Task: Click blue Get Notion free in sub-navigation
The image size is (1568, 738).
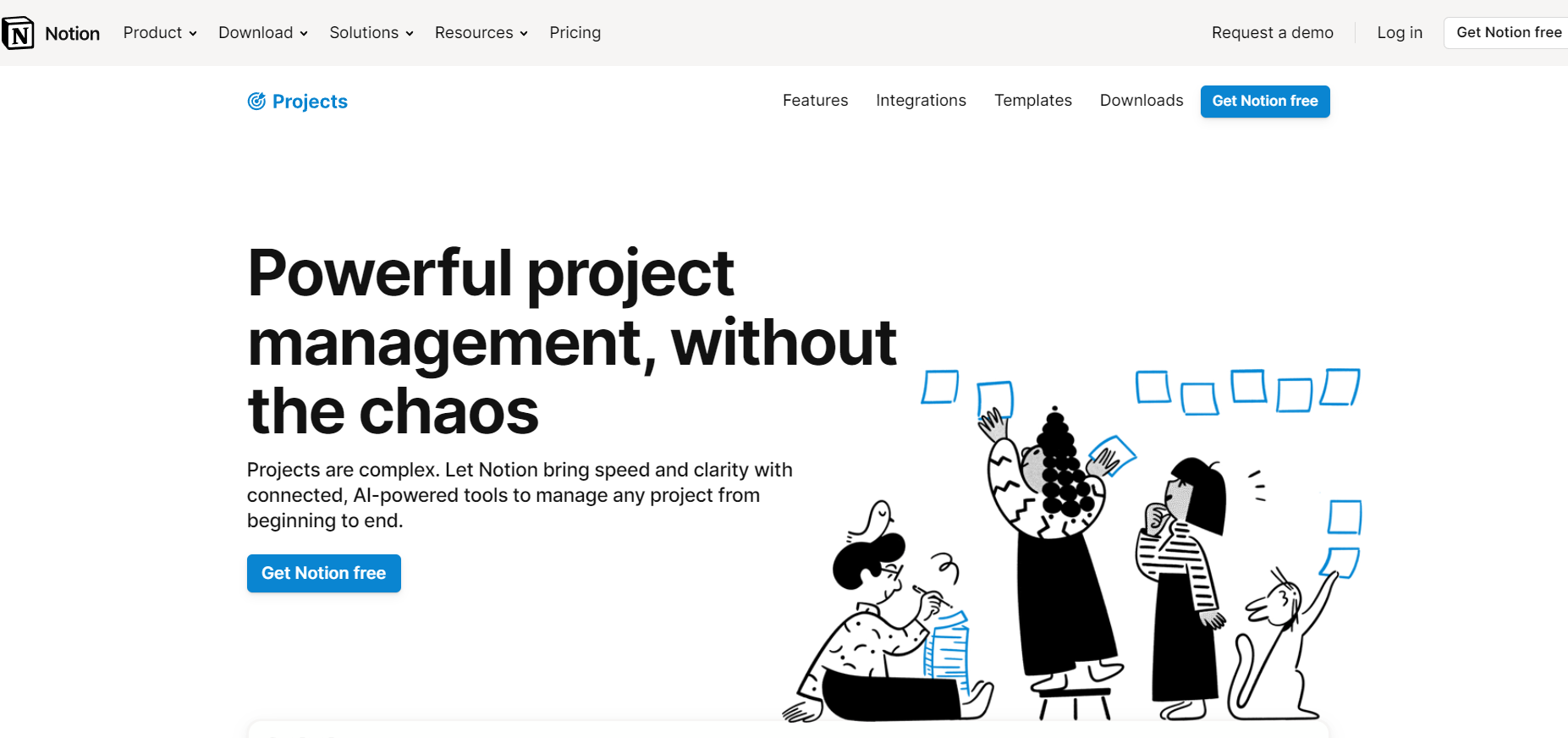Action: pos(1265,102)
